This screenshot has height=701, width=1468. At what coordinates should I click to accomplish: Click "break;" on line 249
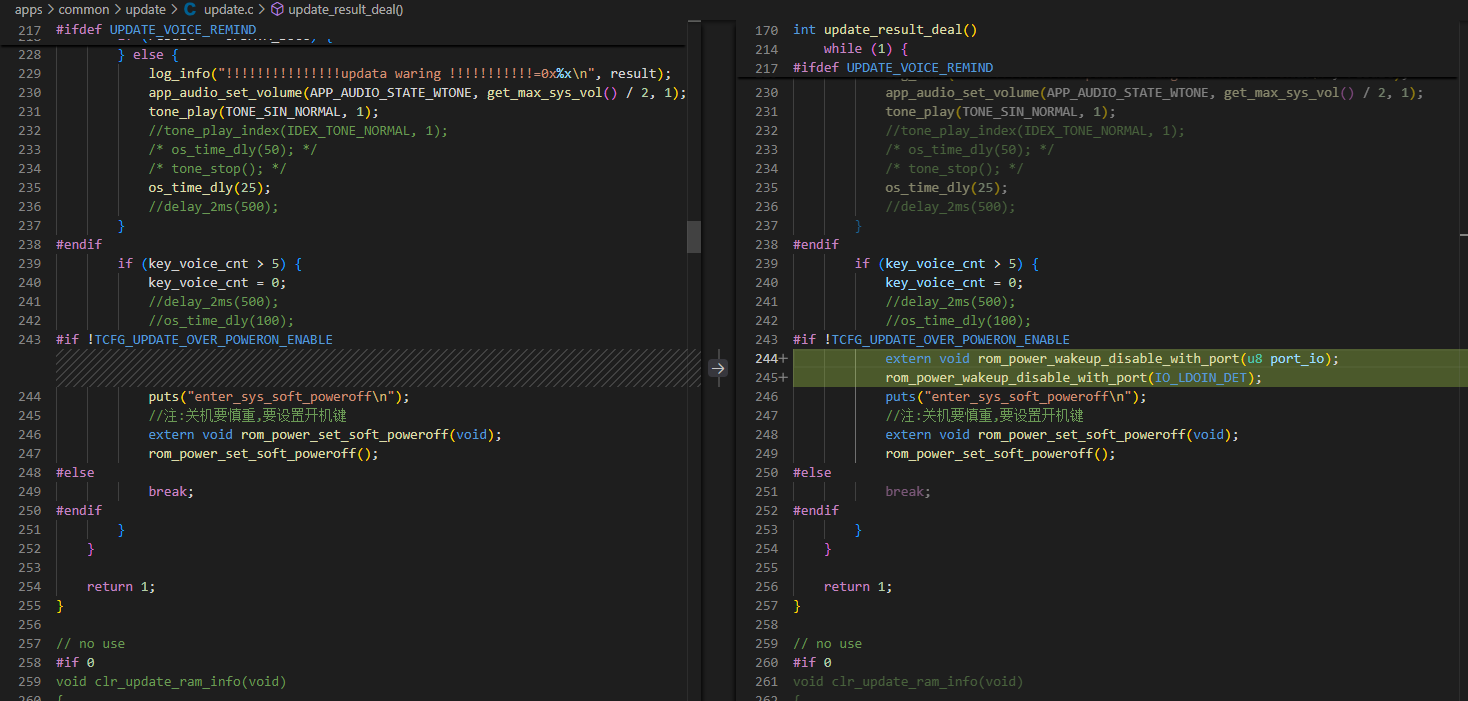pyautogui.click(x=171, y=491)
